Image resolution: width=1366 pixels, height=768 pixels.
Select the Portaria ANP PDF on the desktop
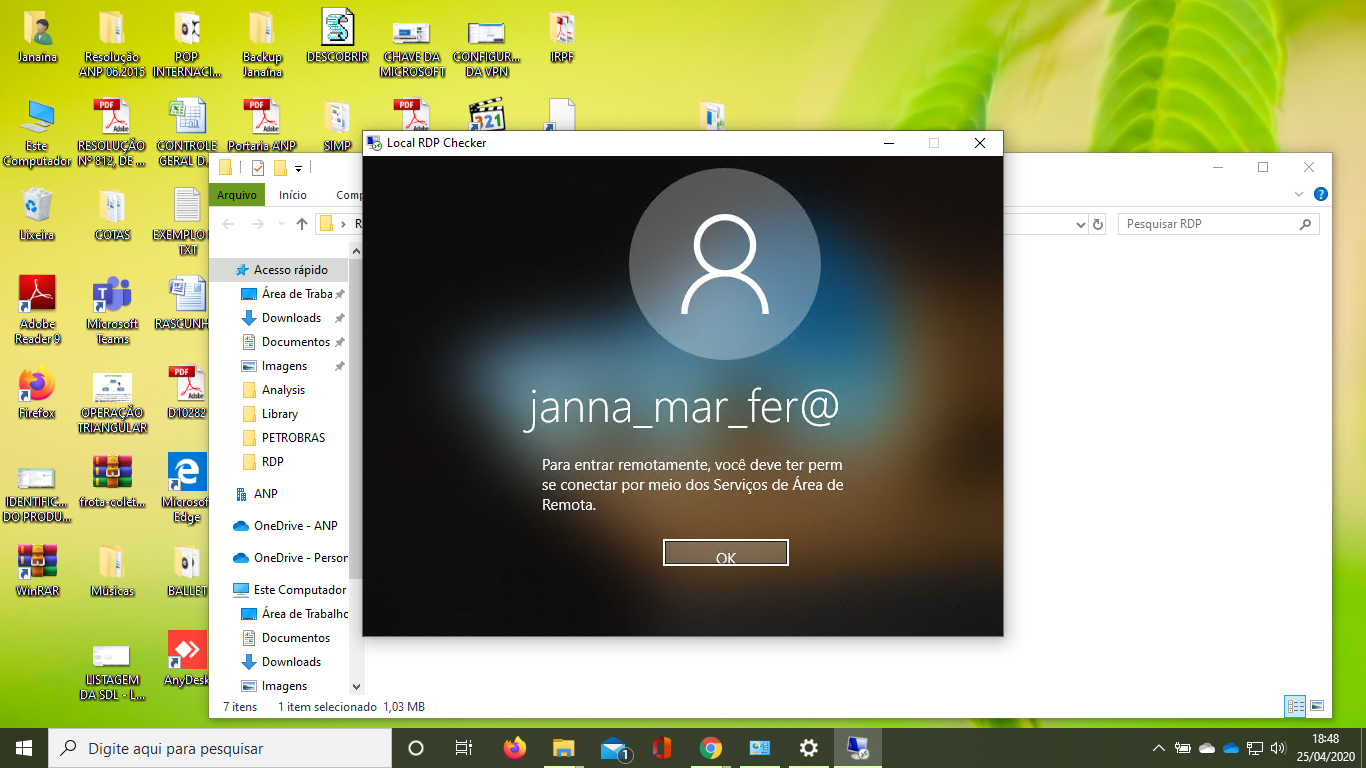(x=262, y=125)
